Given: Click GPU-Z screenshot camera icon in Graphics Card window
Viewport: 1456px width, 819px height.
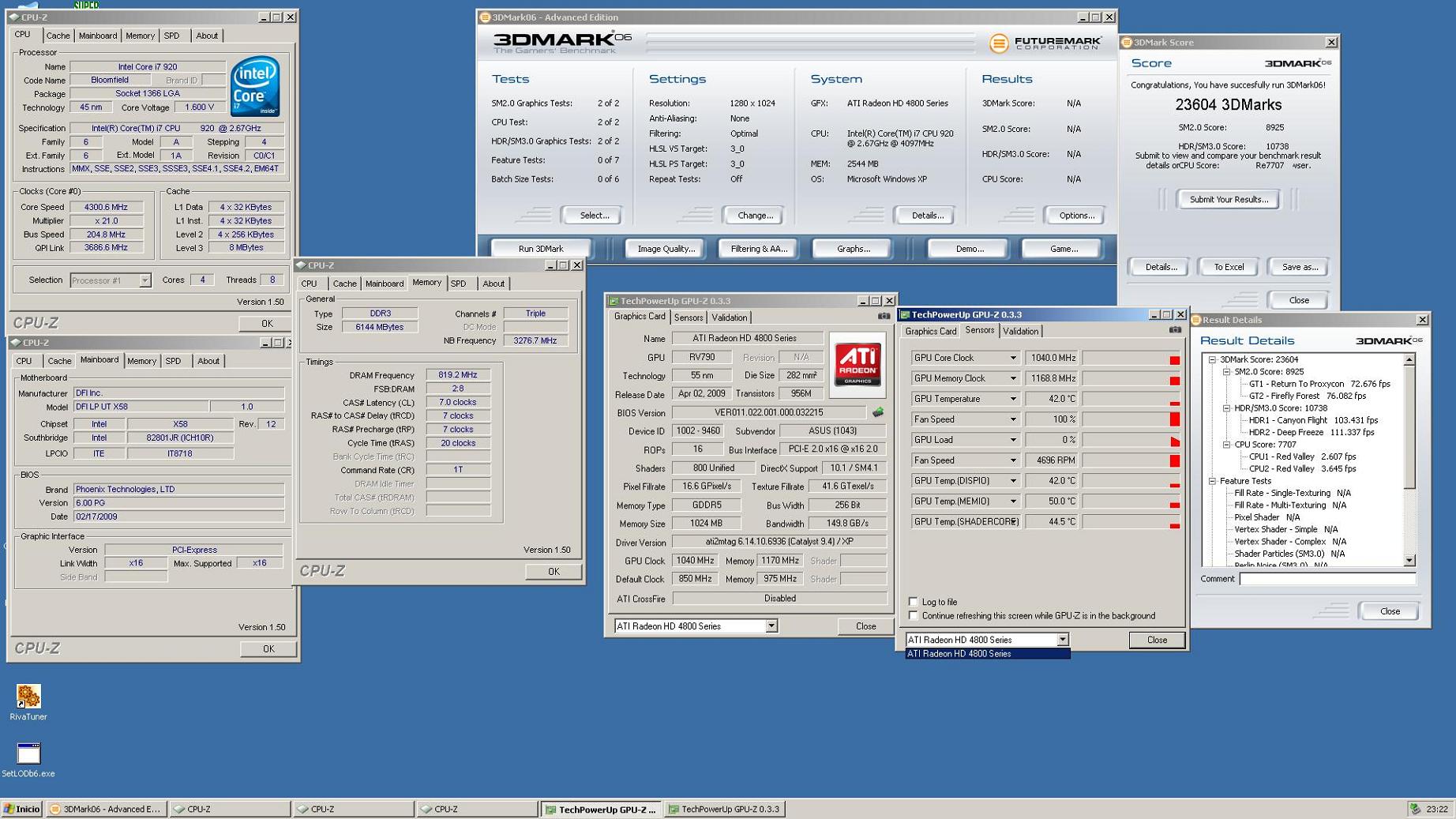Looking at the screenshot, I should click(x=884, y=317).
